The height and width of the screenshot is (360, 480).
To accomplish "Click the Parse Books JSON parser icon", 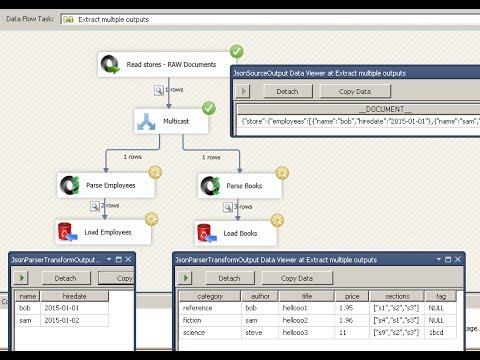I will pos(210,186).
